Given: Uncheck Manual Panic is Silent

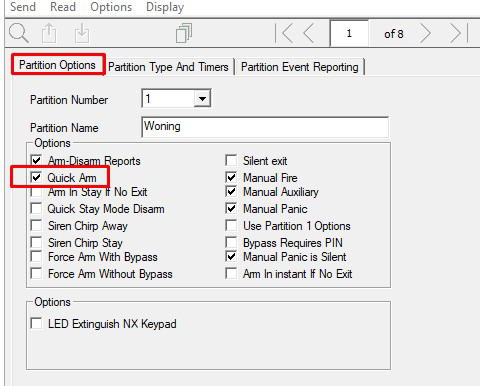Looking at the screenshot, I should 231,257.
